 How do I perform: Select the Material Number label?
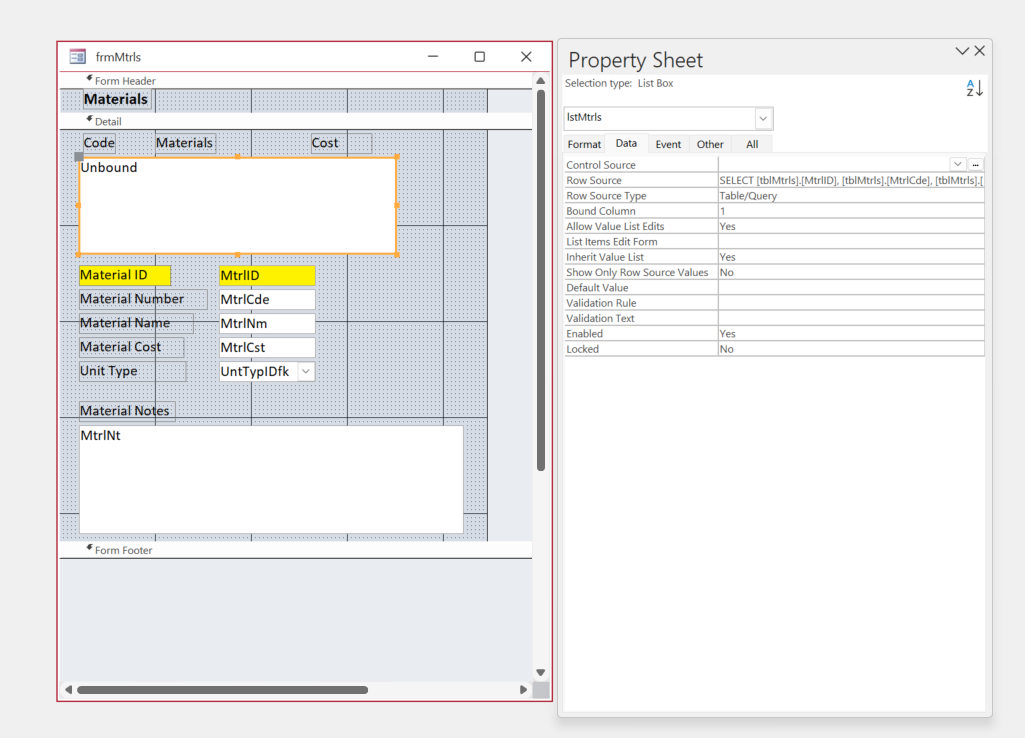(x=143, y=299)
